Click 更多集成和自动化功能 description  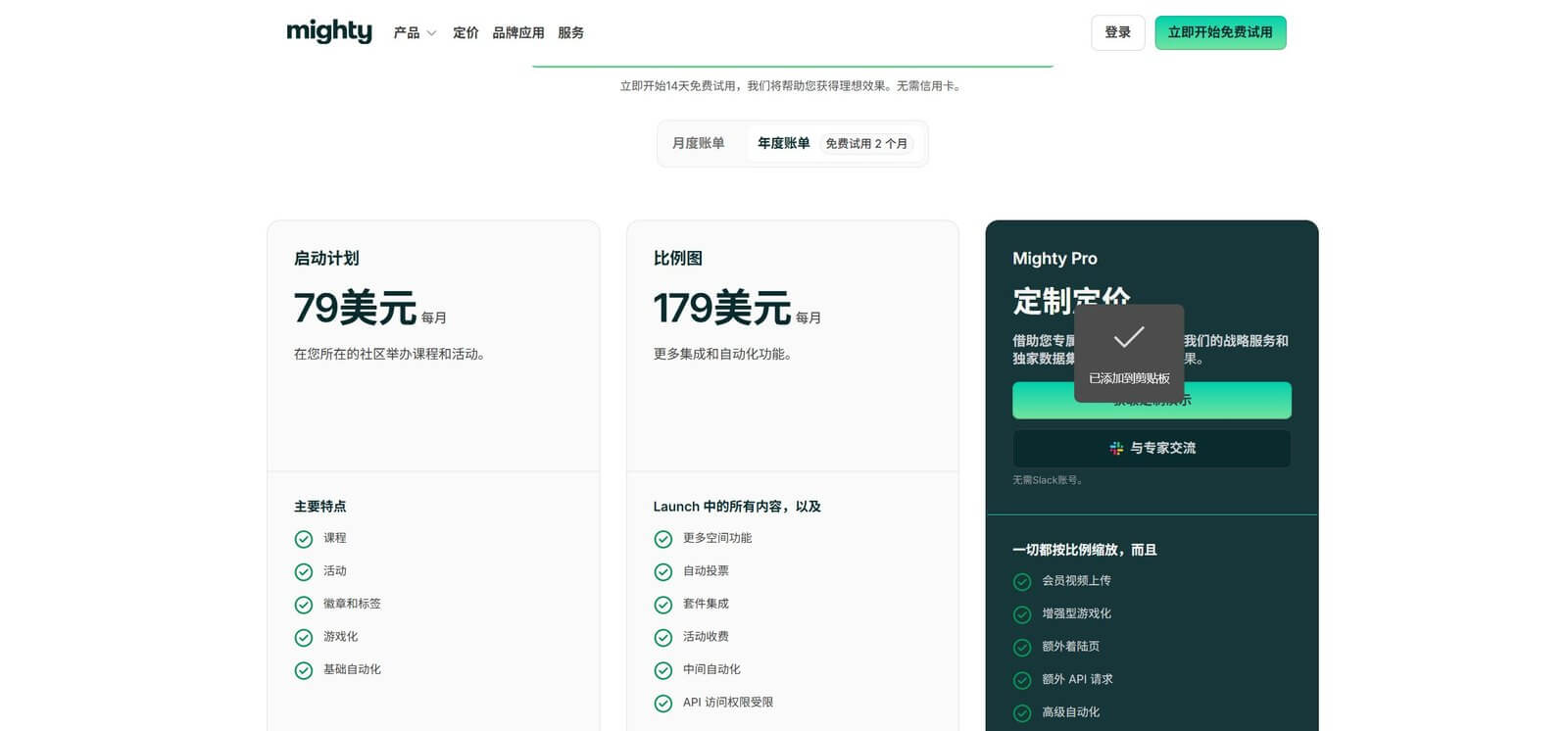coord(722,354)
